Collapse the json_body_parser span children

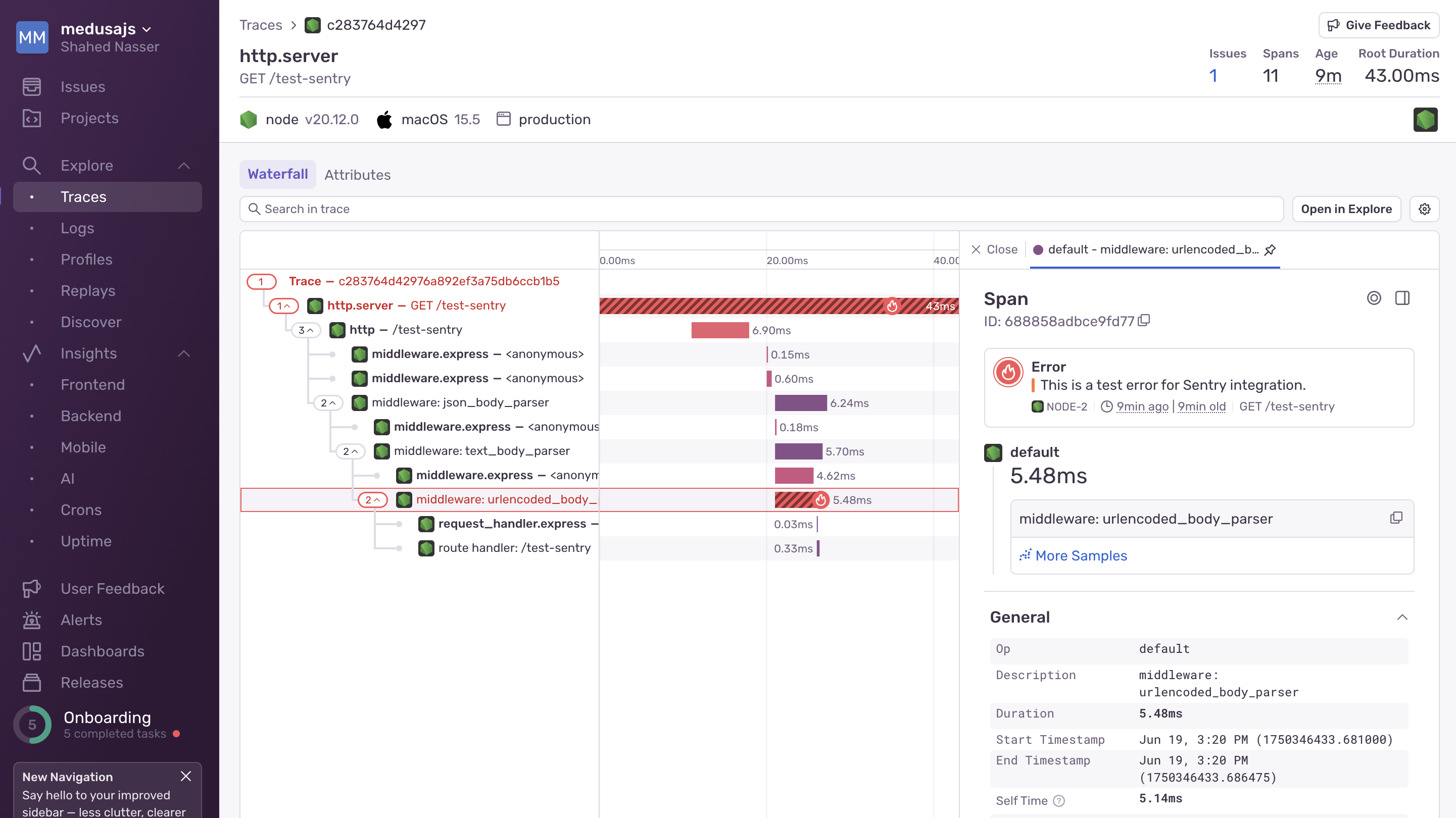[328, 403]
